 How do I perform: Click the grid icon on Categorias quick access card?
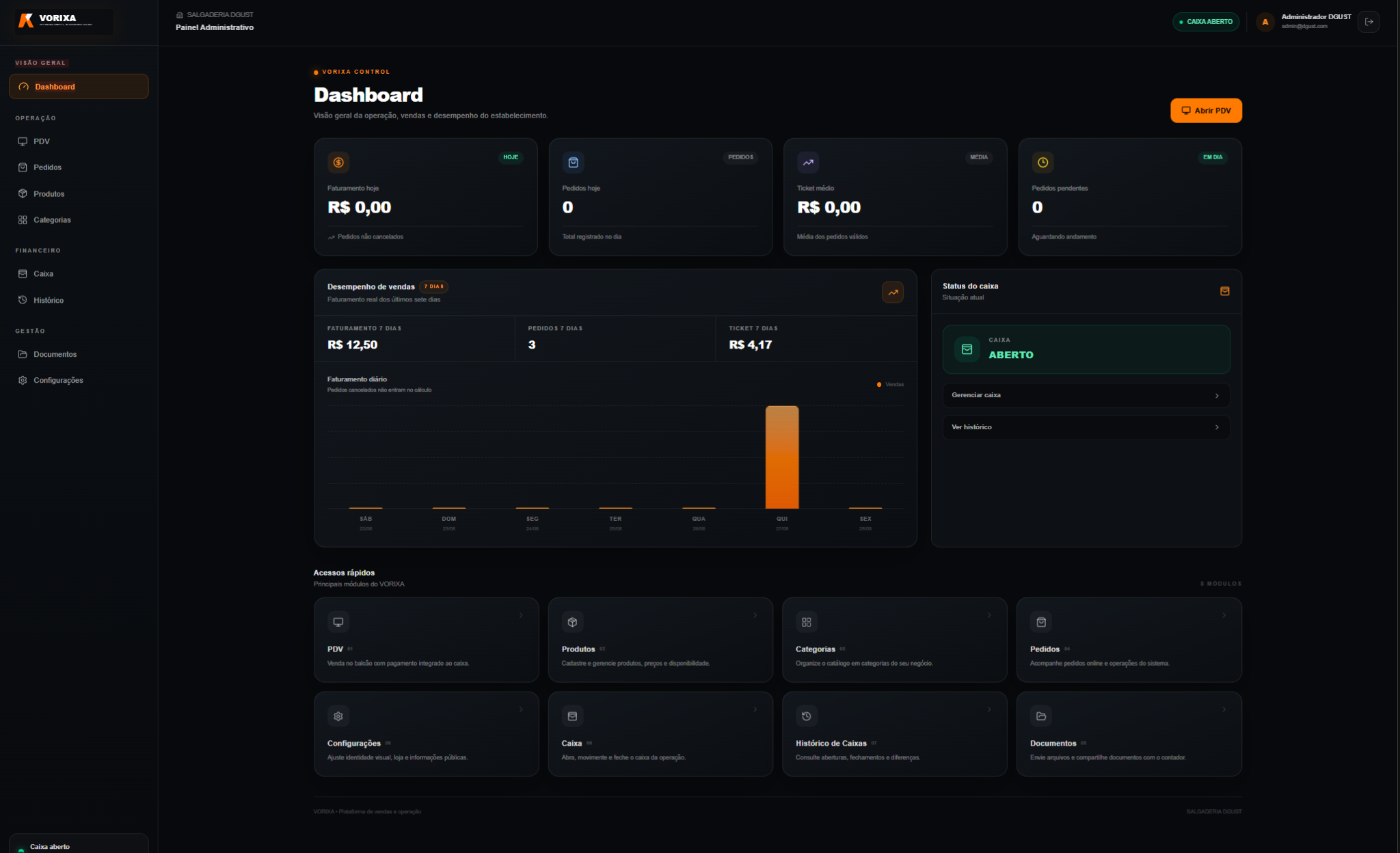pyautogui.click(x=807, y=622)
